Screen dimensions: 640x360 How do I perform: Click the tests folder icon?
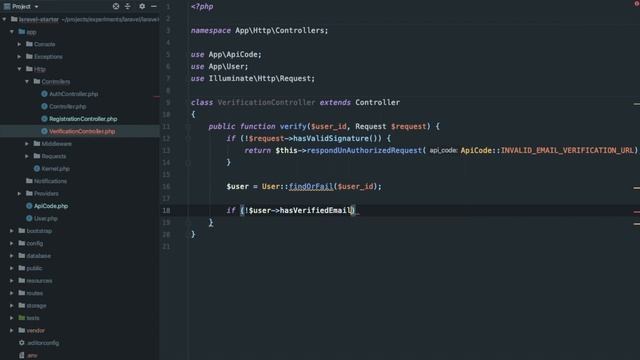pos(22,318)
